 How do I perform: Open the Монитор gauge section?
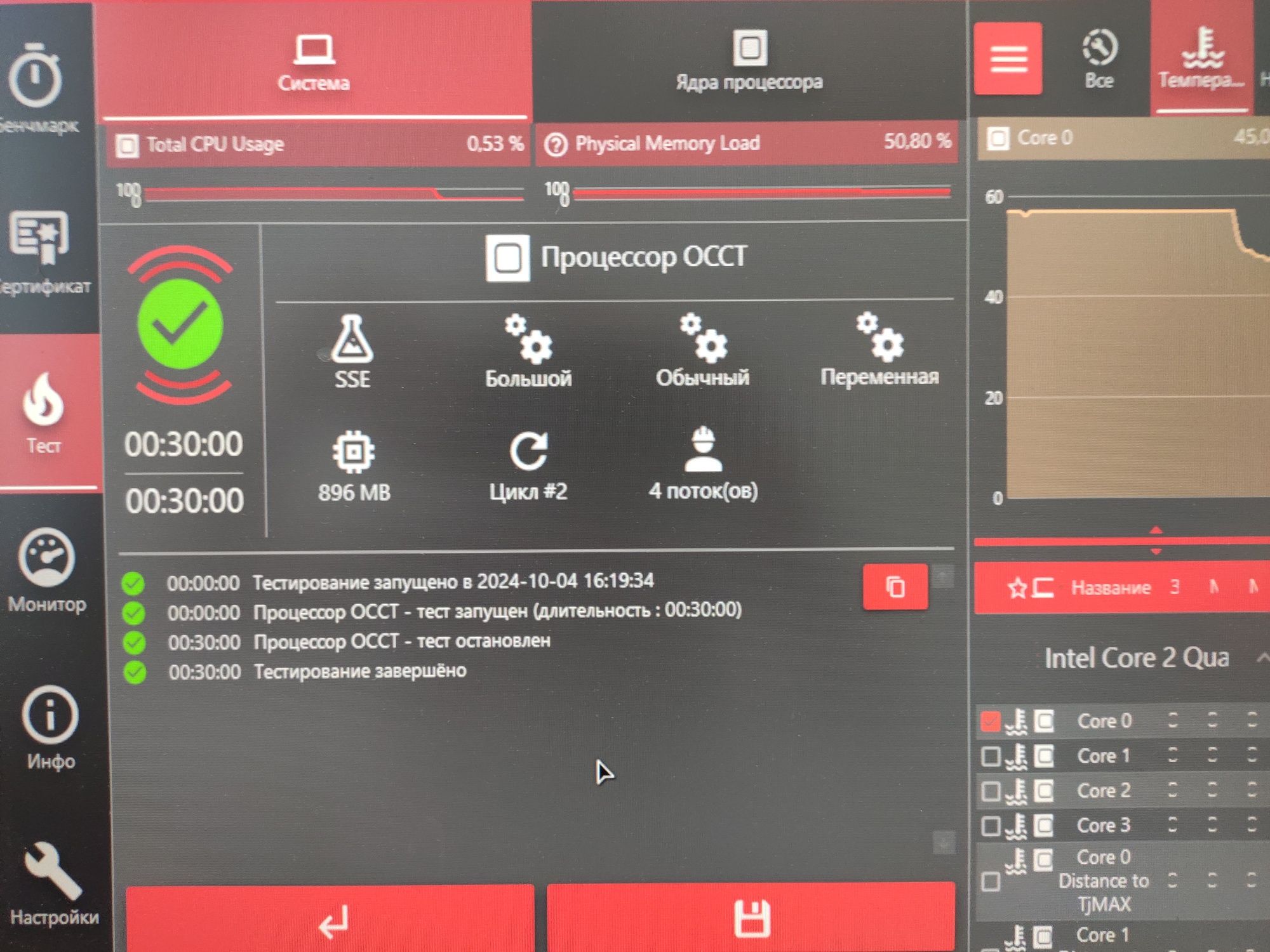[46, 569]
